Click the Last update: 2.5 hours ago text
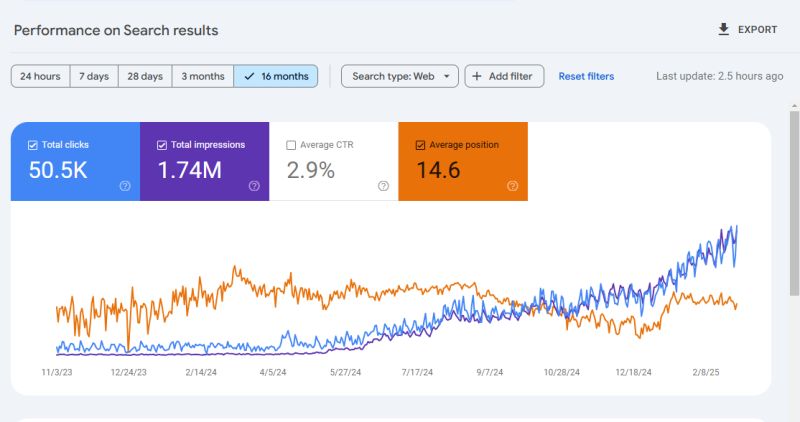This screenshot has height=422, width=800. pos(719,76)
